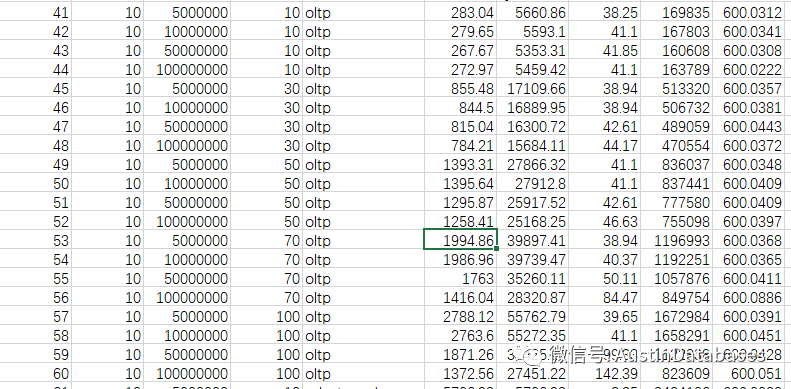Select cell with value 815.04

460,126
